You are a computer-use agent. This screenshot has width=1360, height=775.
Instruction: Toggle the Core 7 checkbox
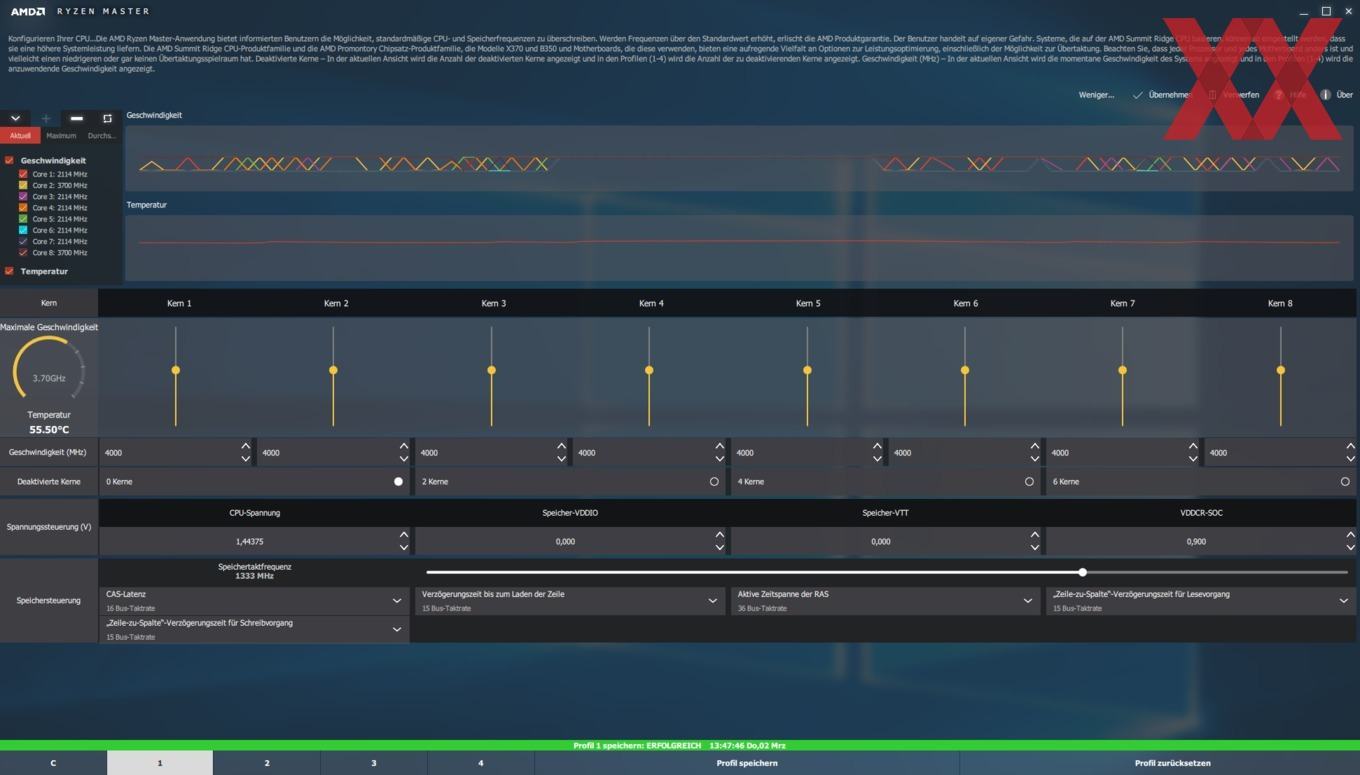pos(23,241)
